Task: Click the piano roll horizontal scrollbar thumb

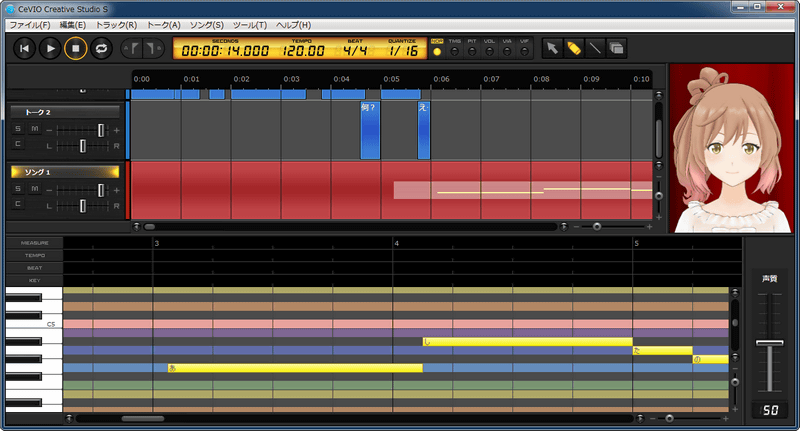Action: 143,419
